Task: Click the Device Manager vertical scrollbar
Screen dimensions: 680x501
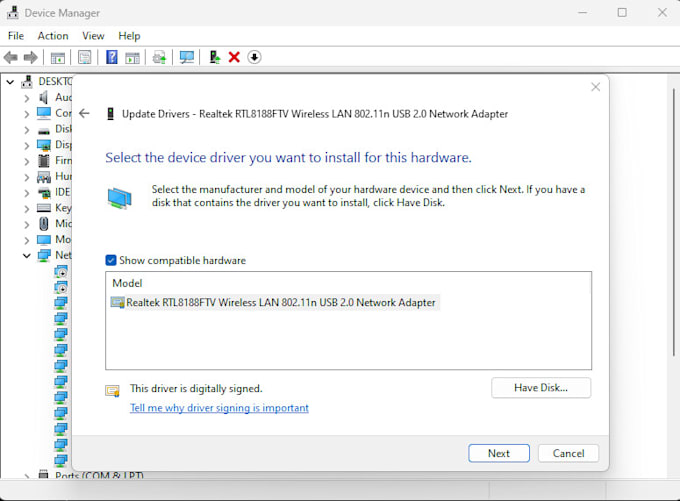Action: (x=673, y=221)
